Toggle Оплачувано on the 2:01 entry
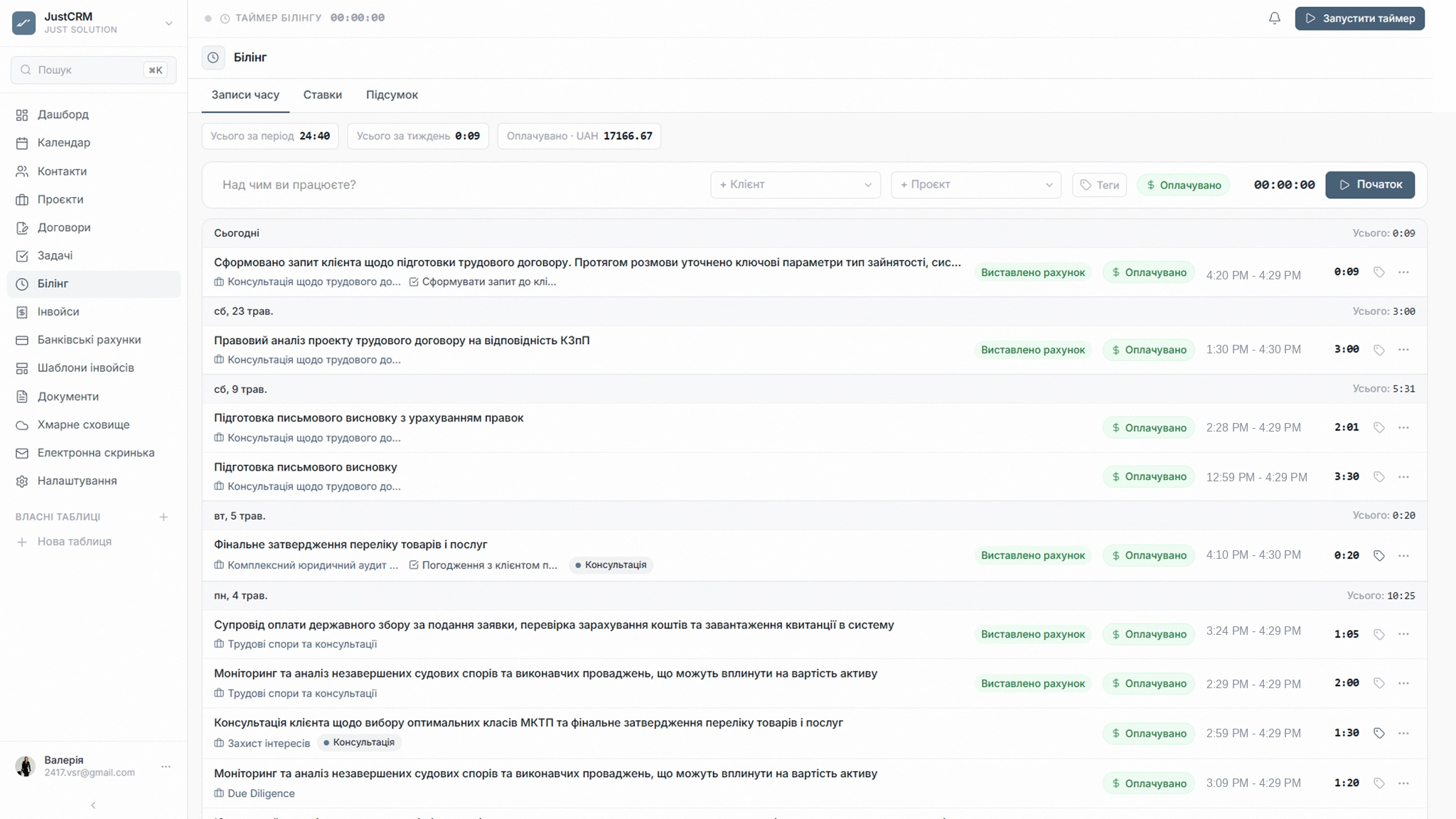 [1149, 428]
